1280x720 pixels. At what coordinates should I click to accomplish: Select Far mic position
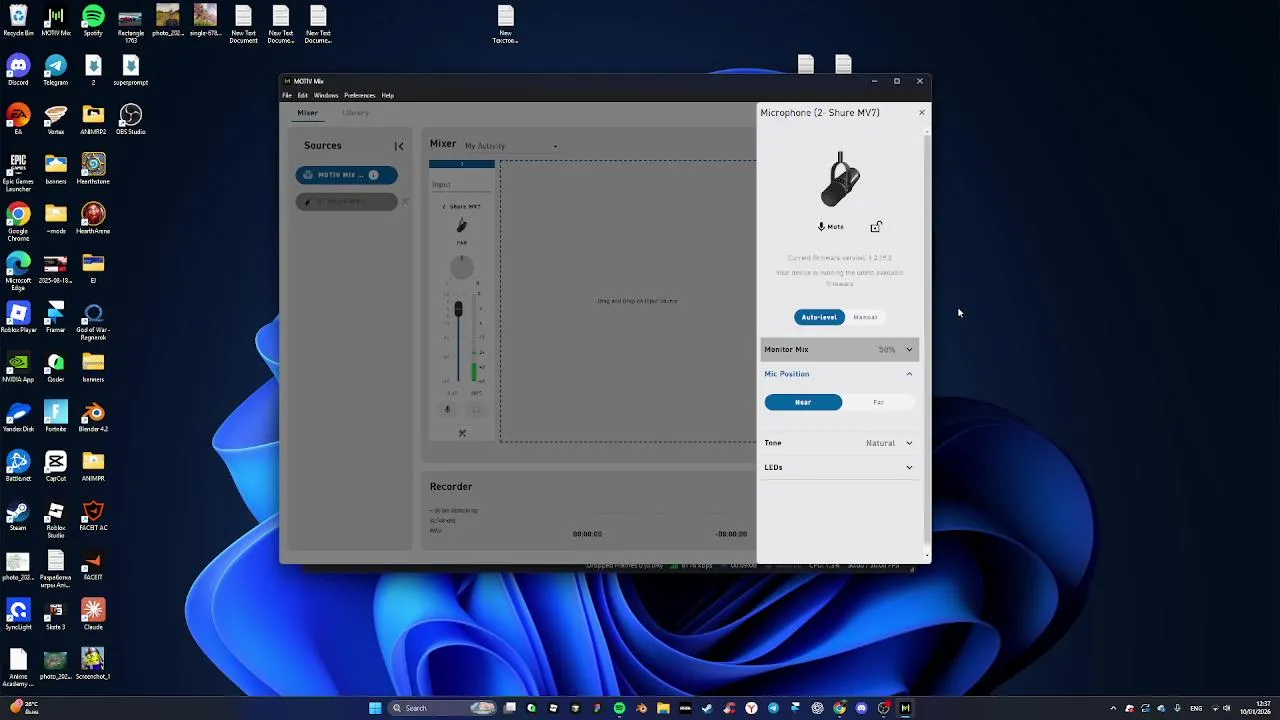click(878, 402)
